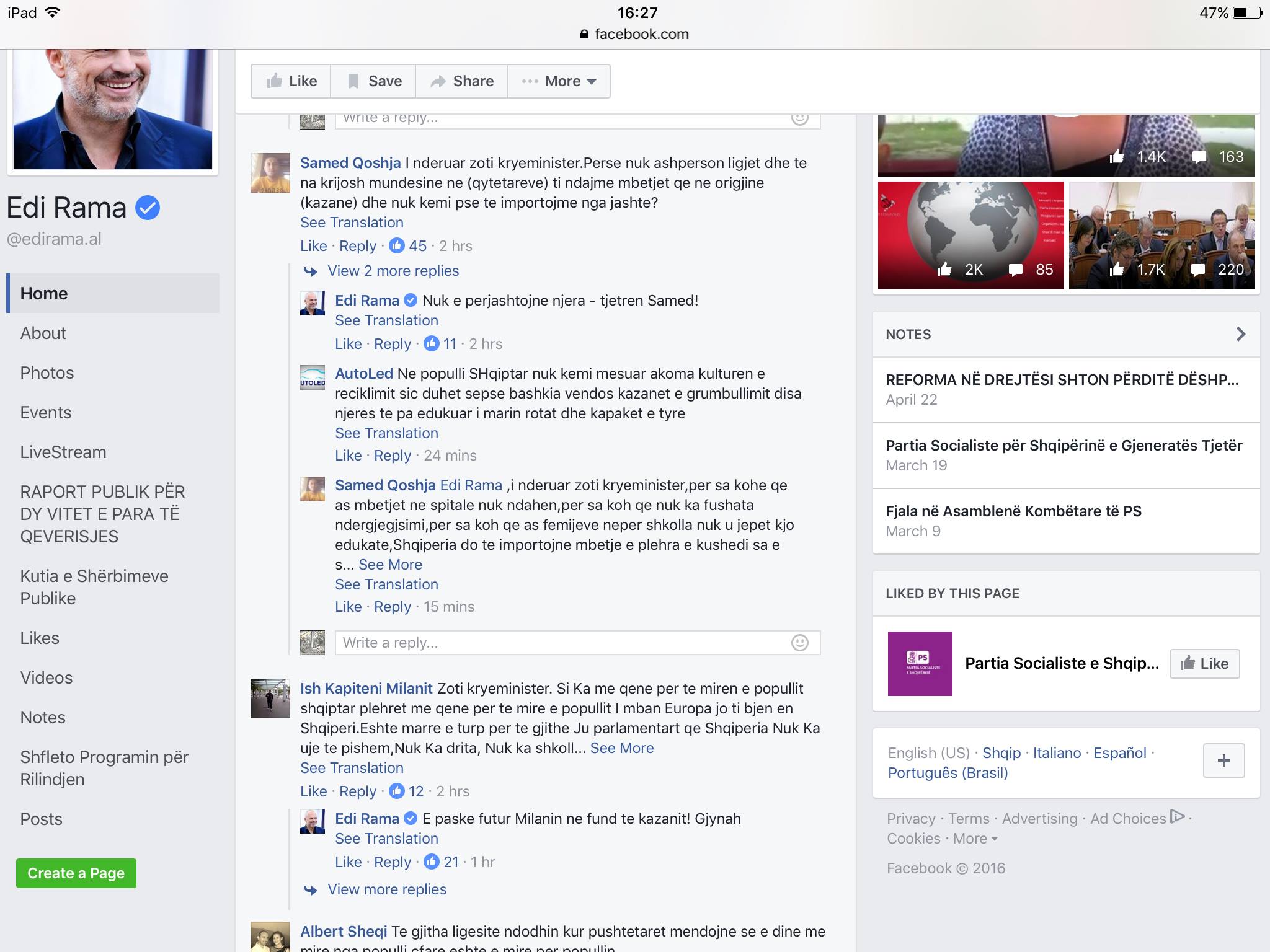Click the green Create a Page button
1270x952 pixels.
[76, 873]
